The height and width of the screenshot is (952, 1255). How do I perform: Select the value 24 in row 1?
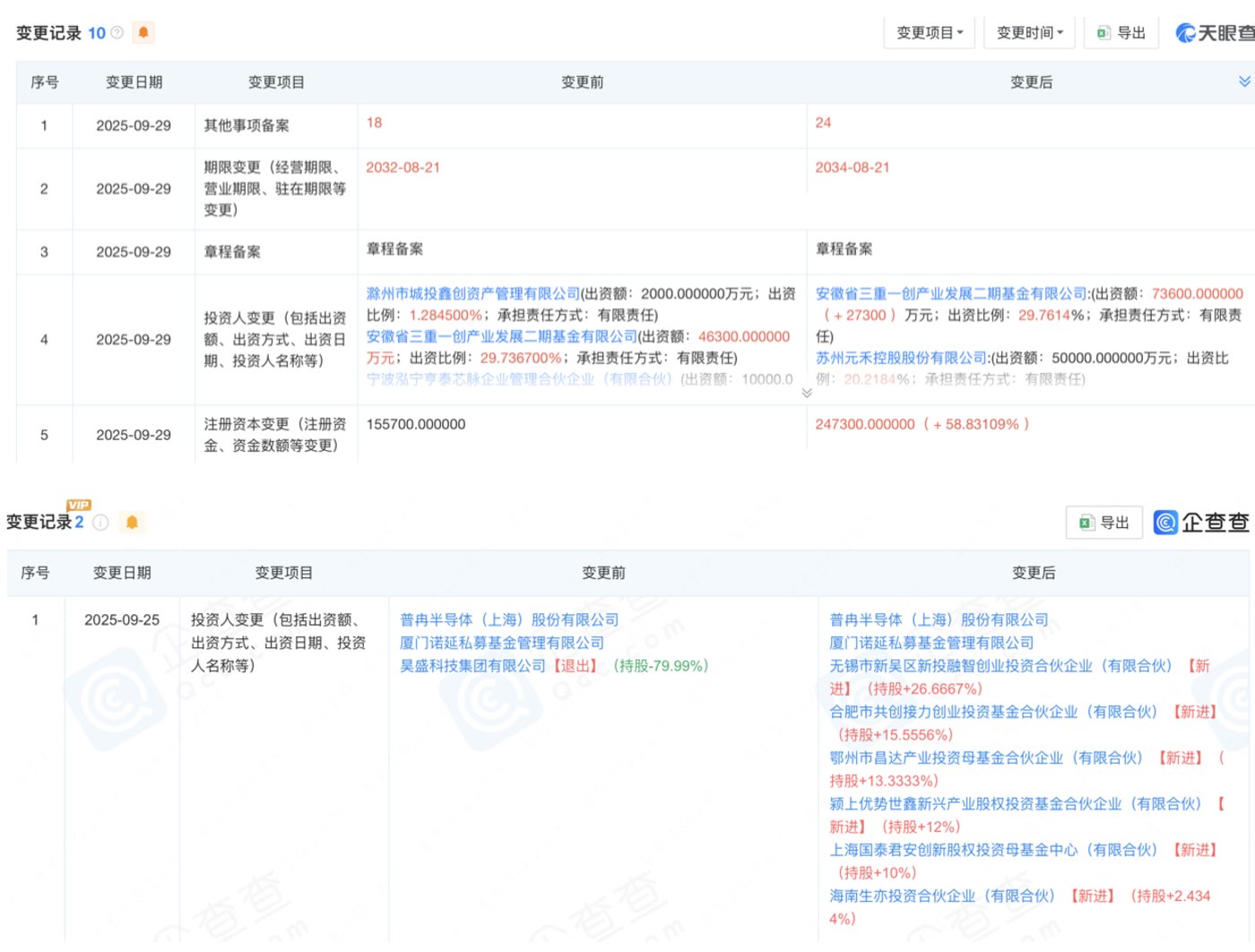point(823,123)
